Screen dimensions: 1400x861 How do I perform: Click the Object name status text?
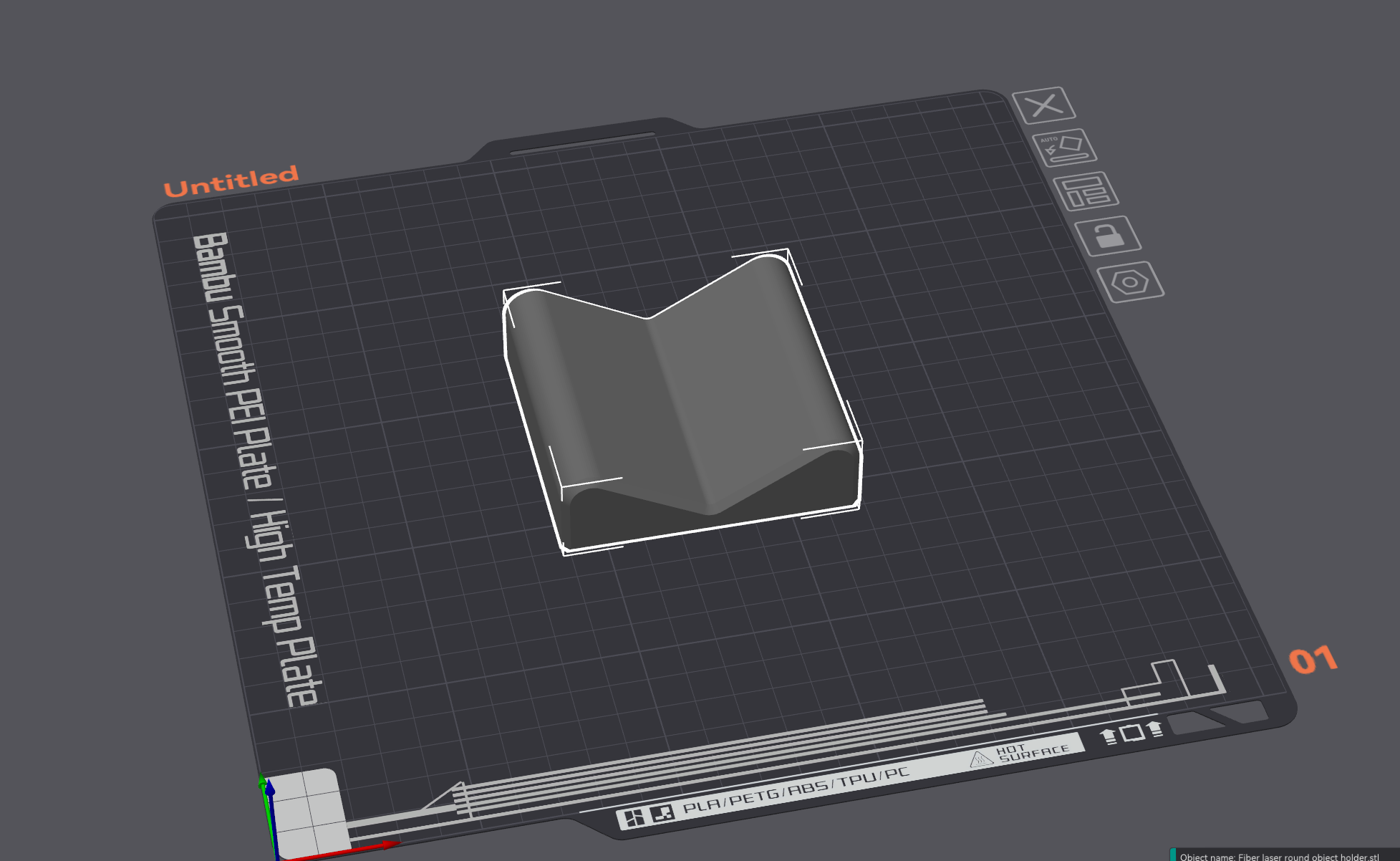pos(1278,856)
